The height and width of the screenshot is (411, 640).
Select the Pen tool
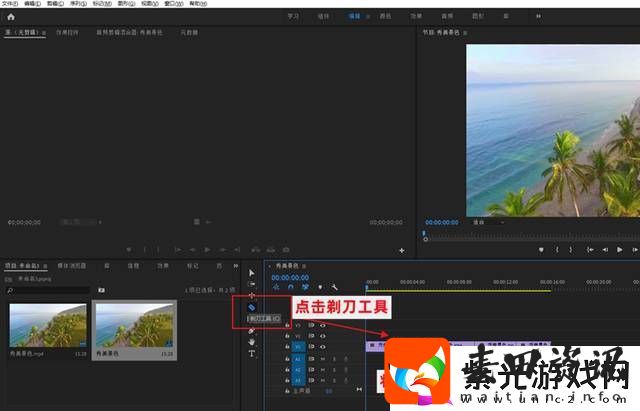(252, 331)
